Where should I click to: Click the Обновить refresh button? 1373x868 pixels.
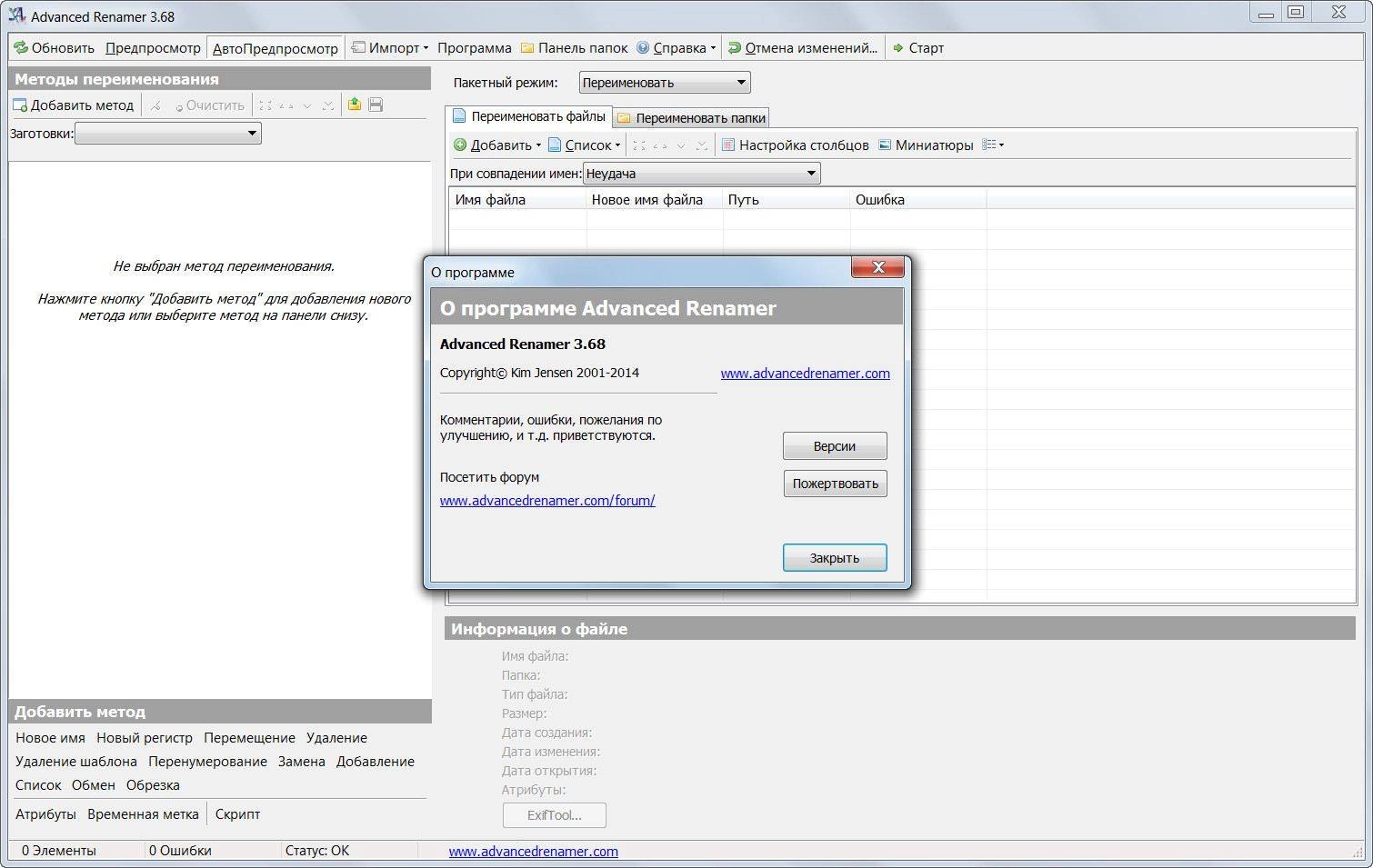[54, 47]
